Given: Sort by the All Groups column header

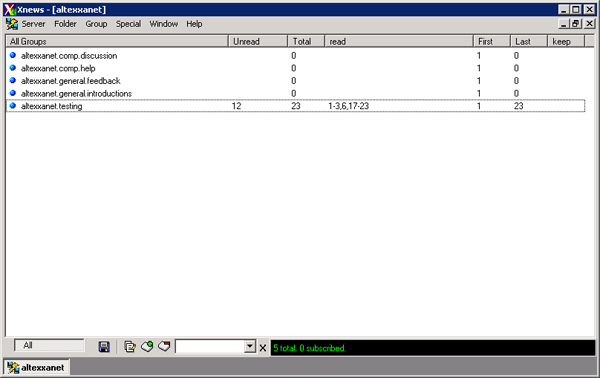Looking at the screenshot, I should click(x=117, y=41).
